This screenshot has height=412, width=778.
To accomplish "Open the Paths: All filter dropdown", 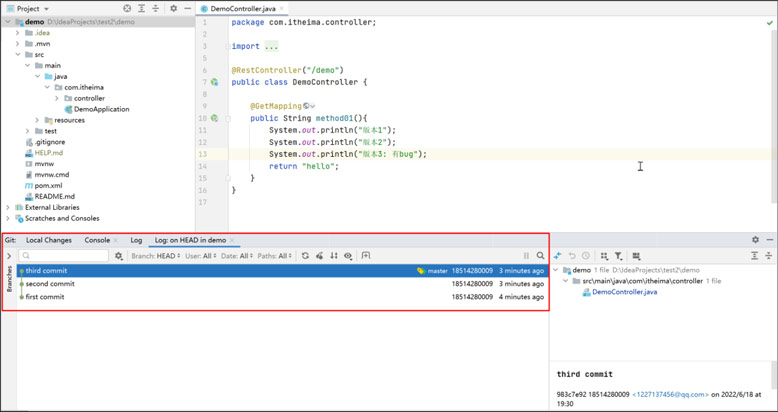I will coord(274,256).
